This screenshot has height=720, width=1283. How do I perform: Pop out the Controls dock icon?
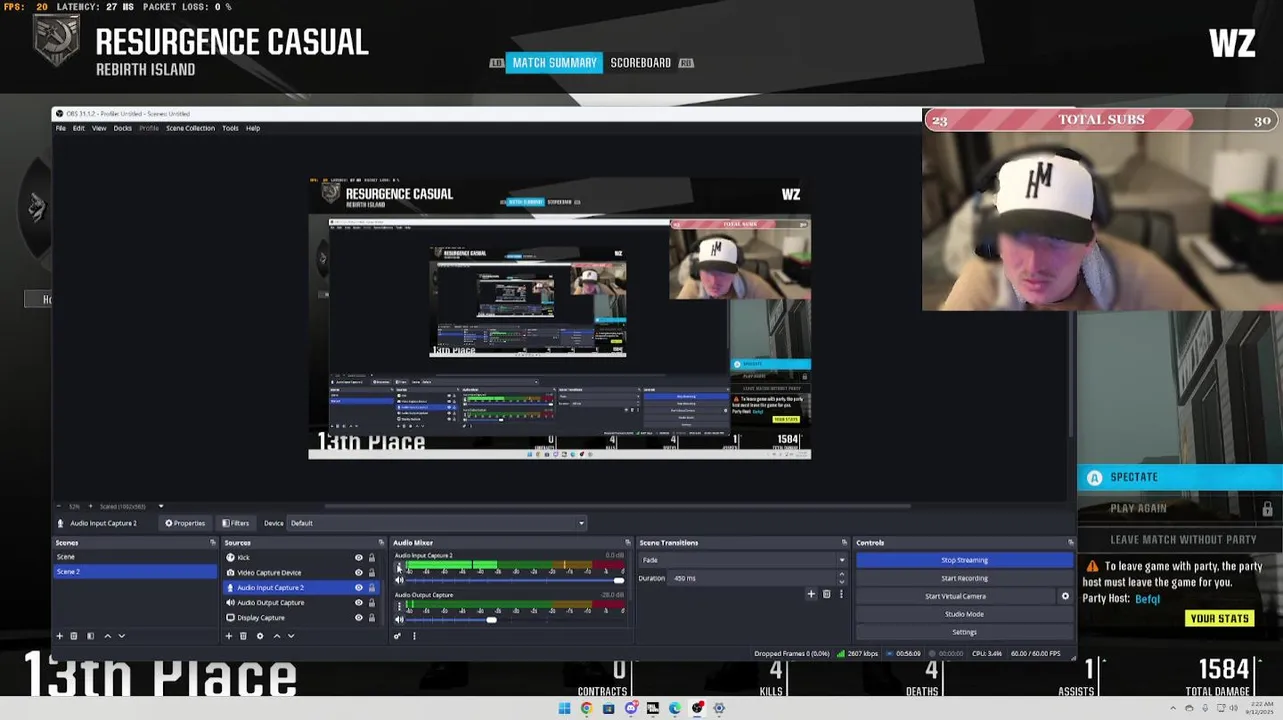(1070, 543)
